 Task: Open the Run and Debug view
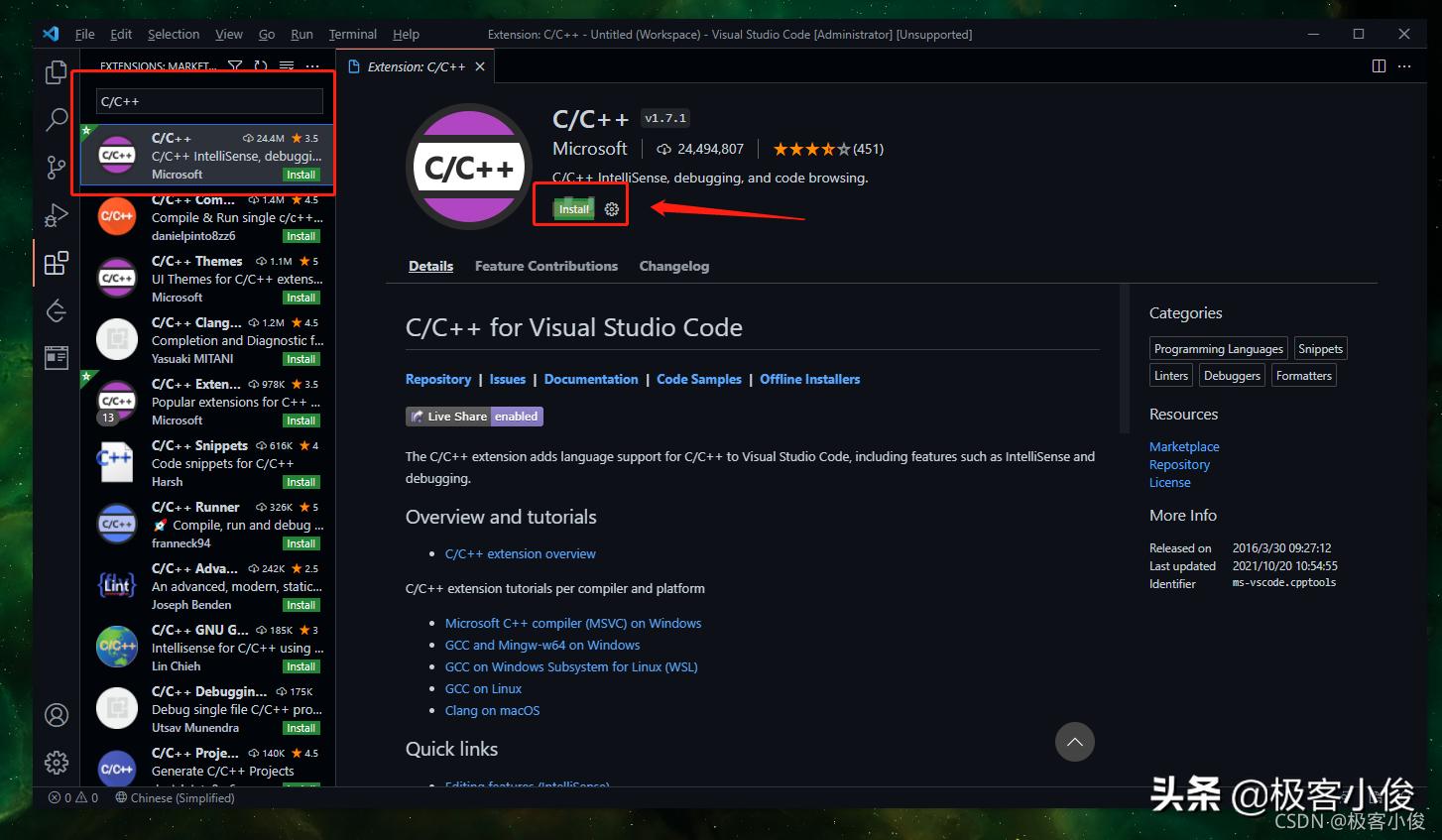[x=57, y=215]
